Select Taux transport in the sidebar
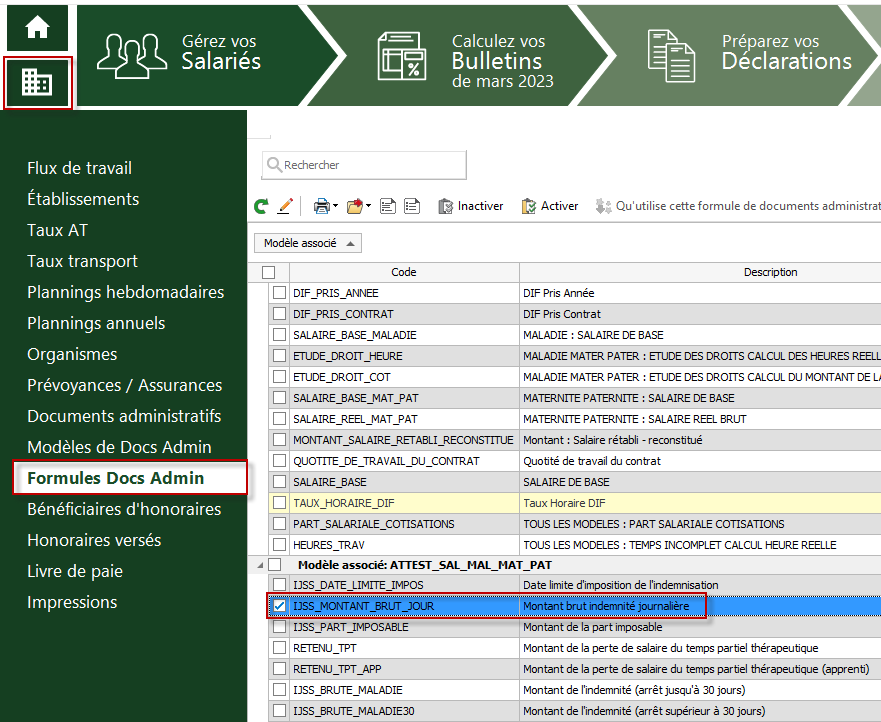The image size is (881, 722). [x=83, y=261]
